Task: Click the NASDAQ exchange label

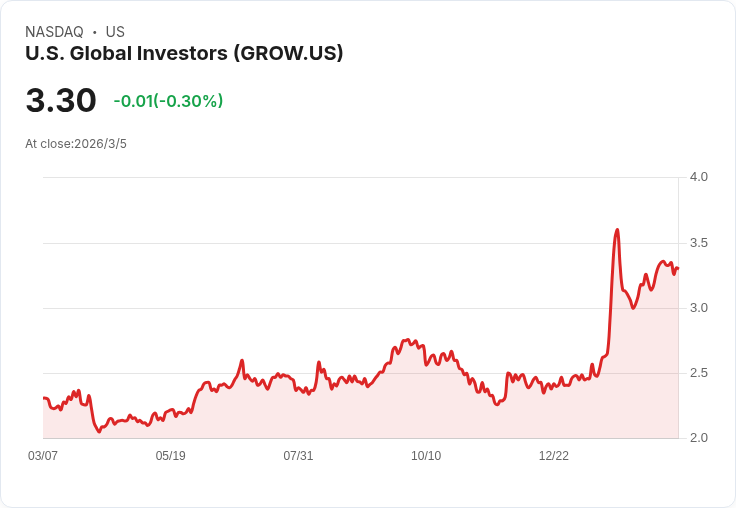Action: click(x=54, y=32)
